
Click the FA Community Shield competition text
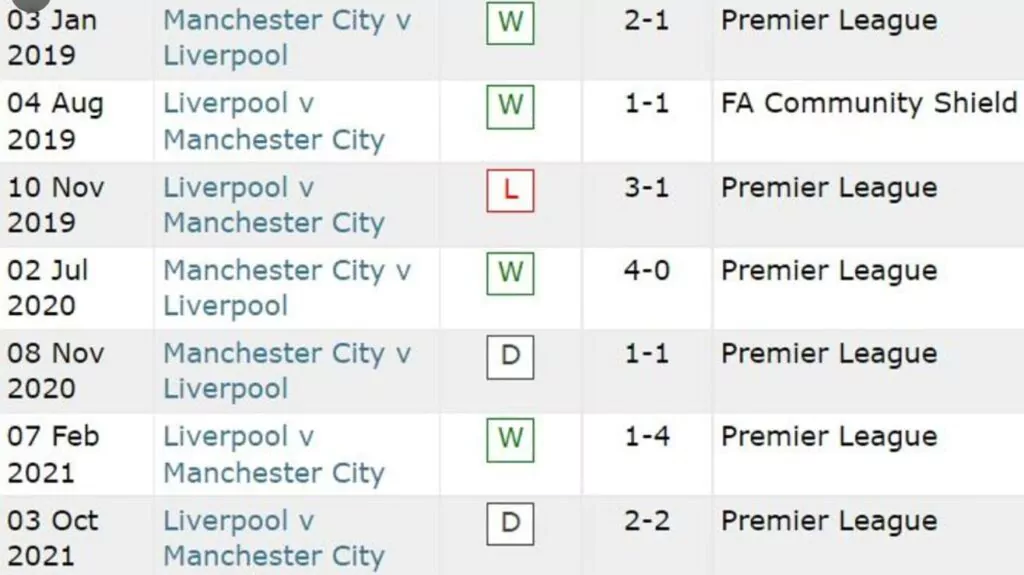point(869,103)
